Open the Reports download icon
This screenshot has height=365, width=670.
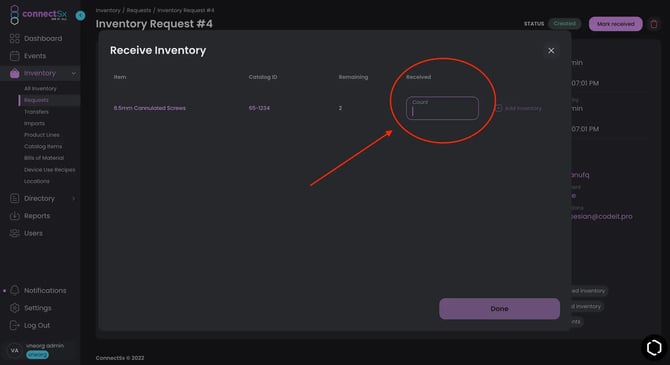[x=15, y=216]
